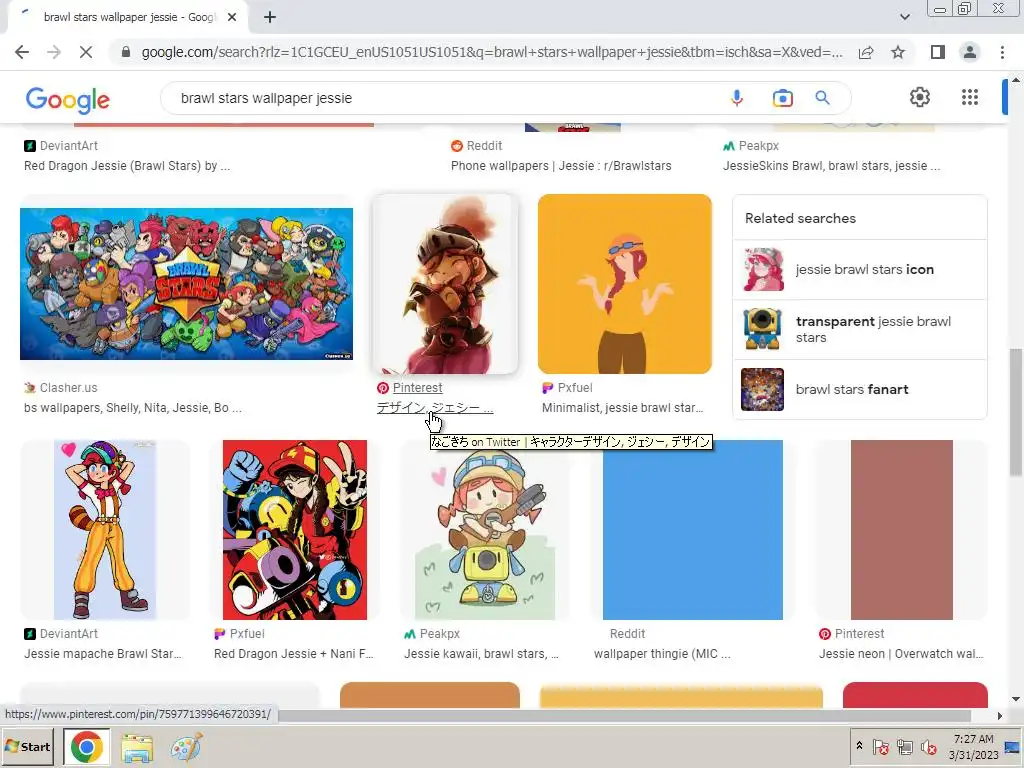This screenshot has height=768, width=1024.
Task: Select related search transparent jessie brawl stars
Action: [859, 330]
